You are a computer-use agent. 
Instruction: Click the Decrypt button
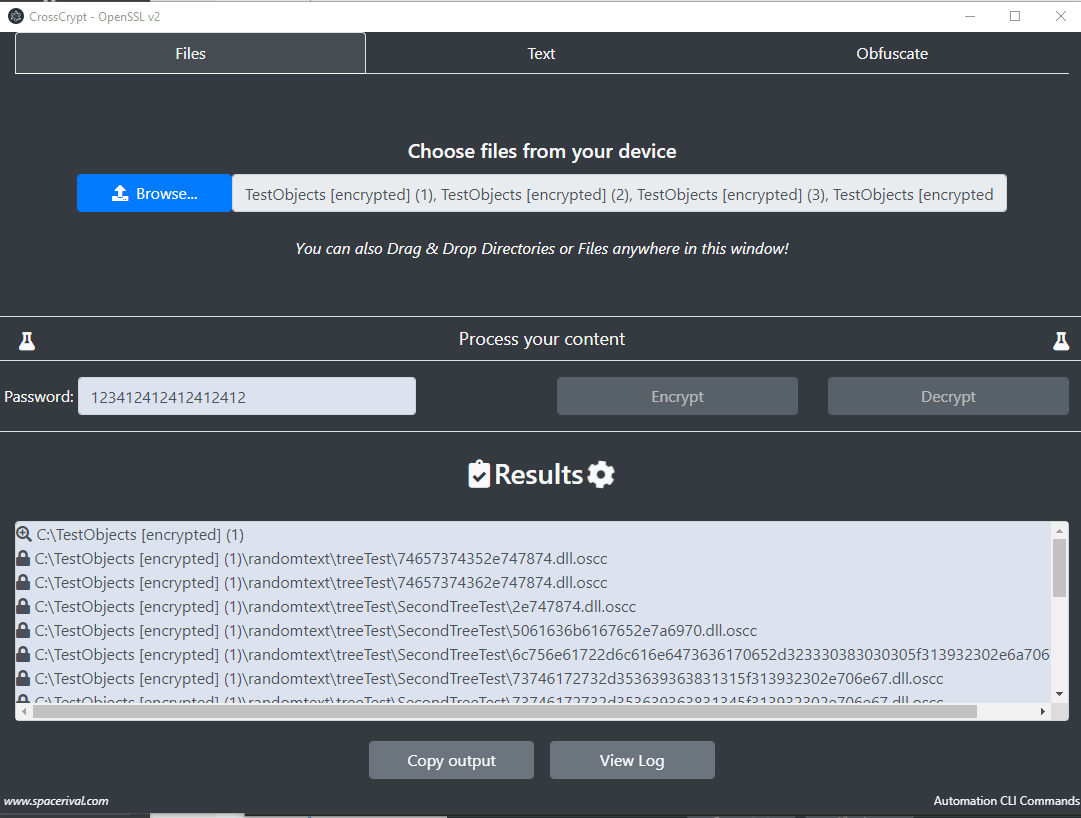(x=948, y=396)
